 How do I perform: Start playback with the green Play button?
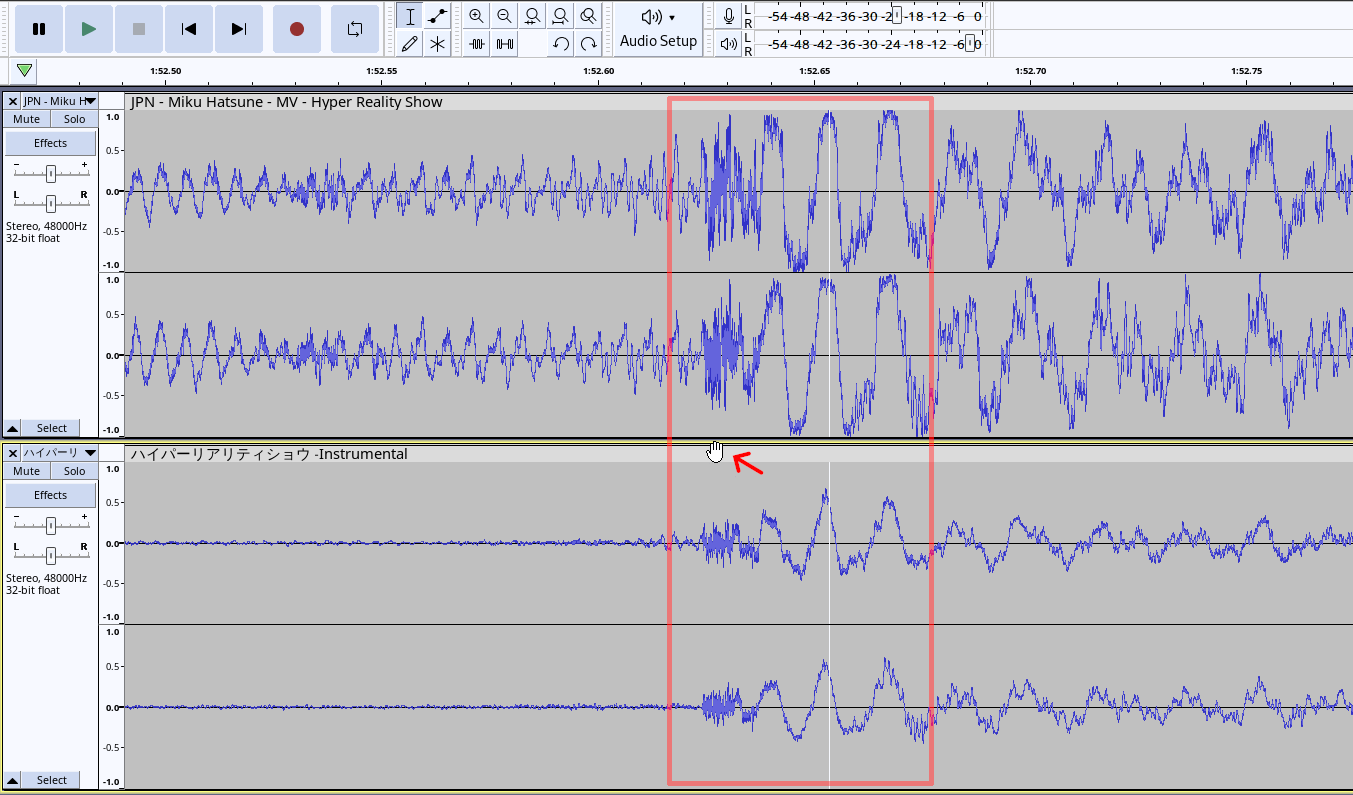[89, 29]
